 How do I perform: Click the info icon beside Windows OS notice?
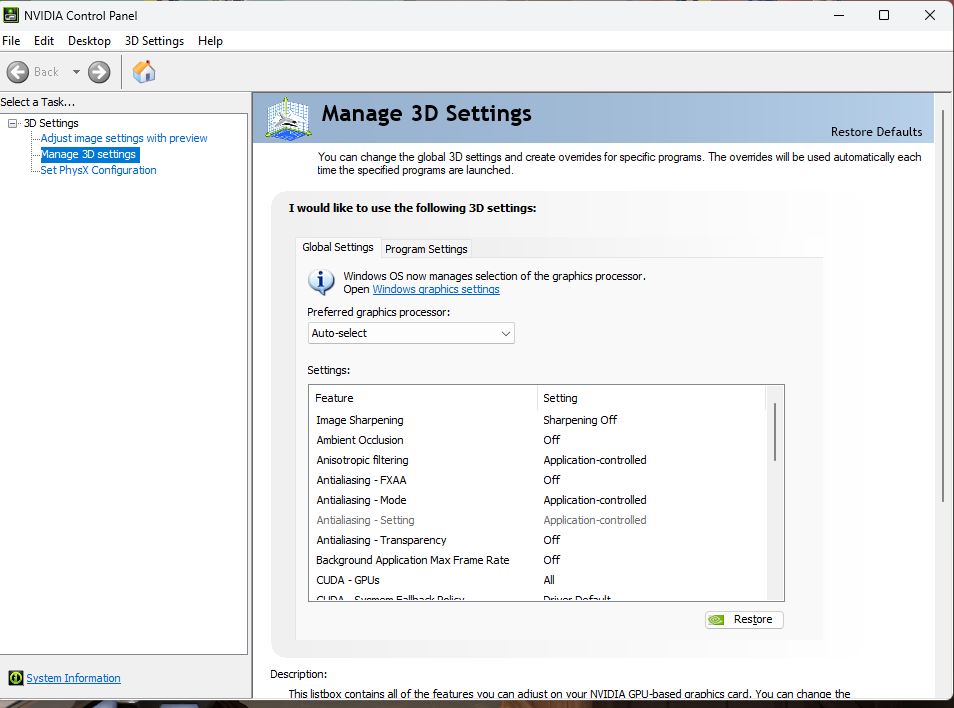coord(321,282)
